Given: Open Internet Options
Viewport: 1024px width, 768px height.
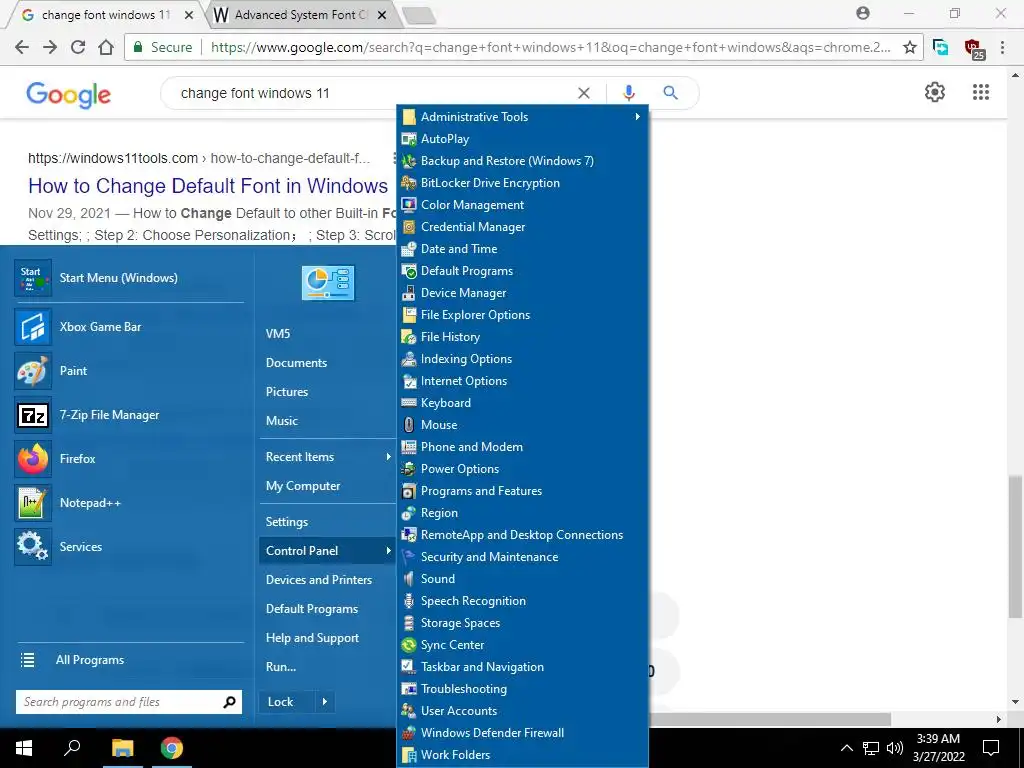Looking at the screenshot, I should pyautogui.click(x=522, y=381).
